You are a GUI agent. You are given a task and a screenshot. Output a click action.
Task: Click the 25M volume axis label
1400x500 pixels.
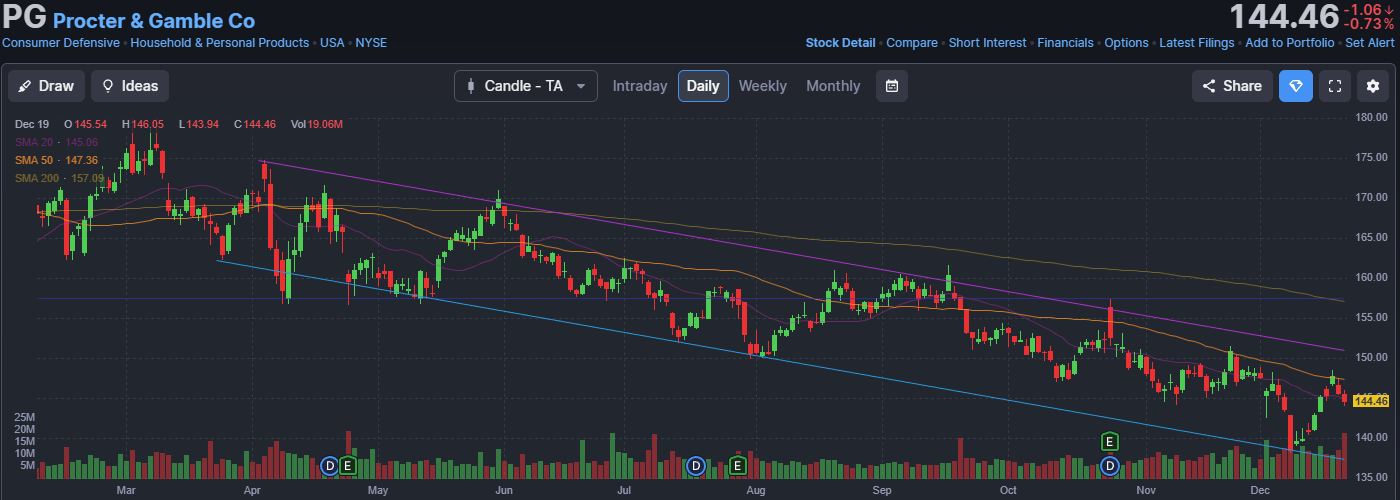(x=26, y=417)
